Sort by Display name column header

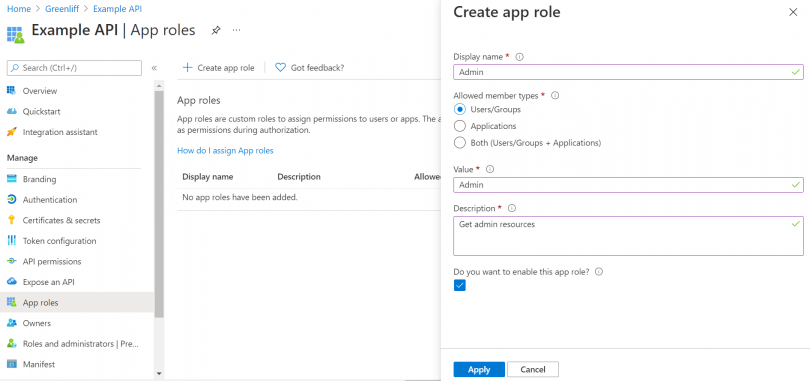(x=208, y=177)
